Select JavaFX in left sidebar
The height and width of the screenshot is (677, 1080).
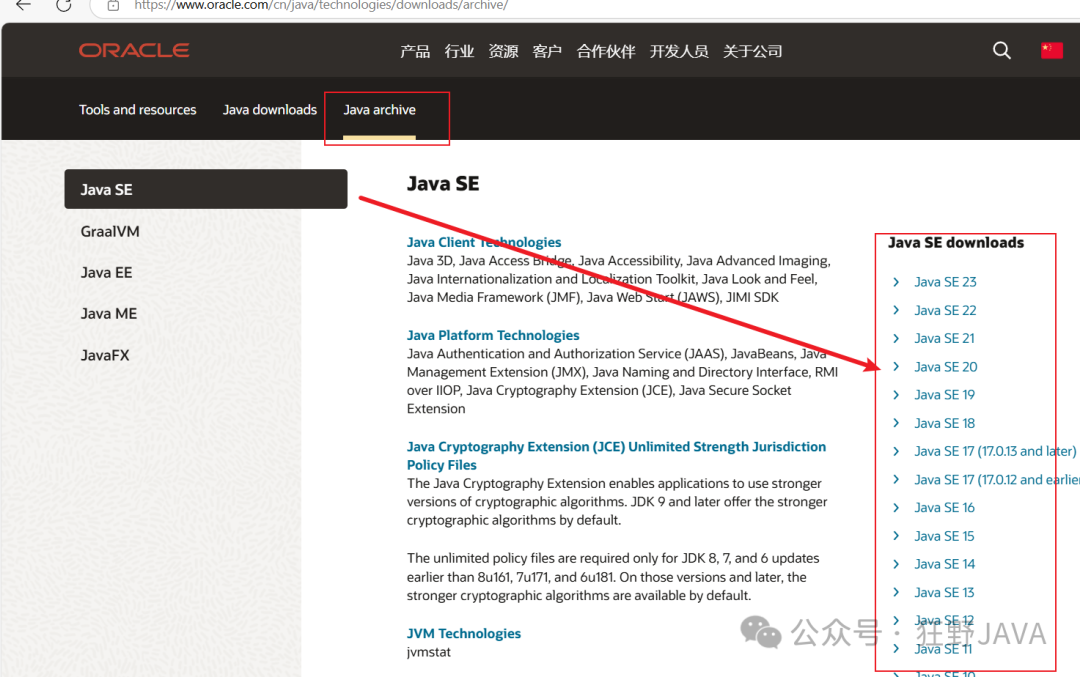[105, 355]
